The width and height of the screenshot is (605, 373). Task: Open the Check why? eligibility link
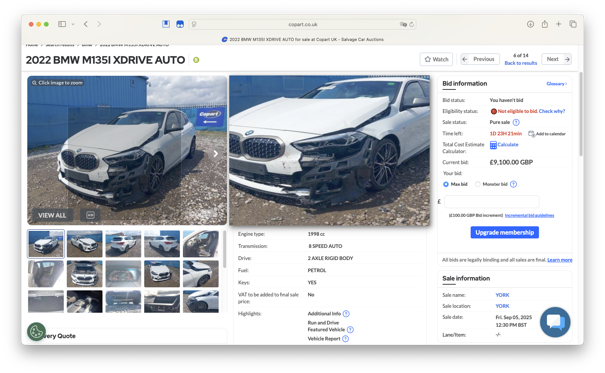coord(552,111)
